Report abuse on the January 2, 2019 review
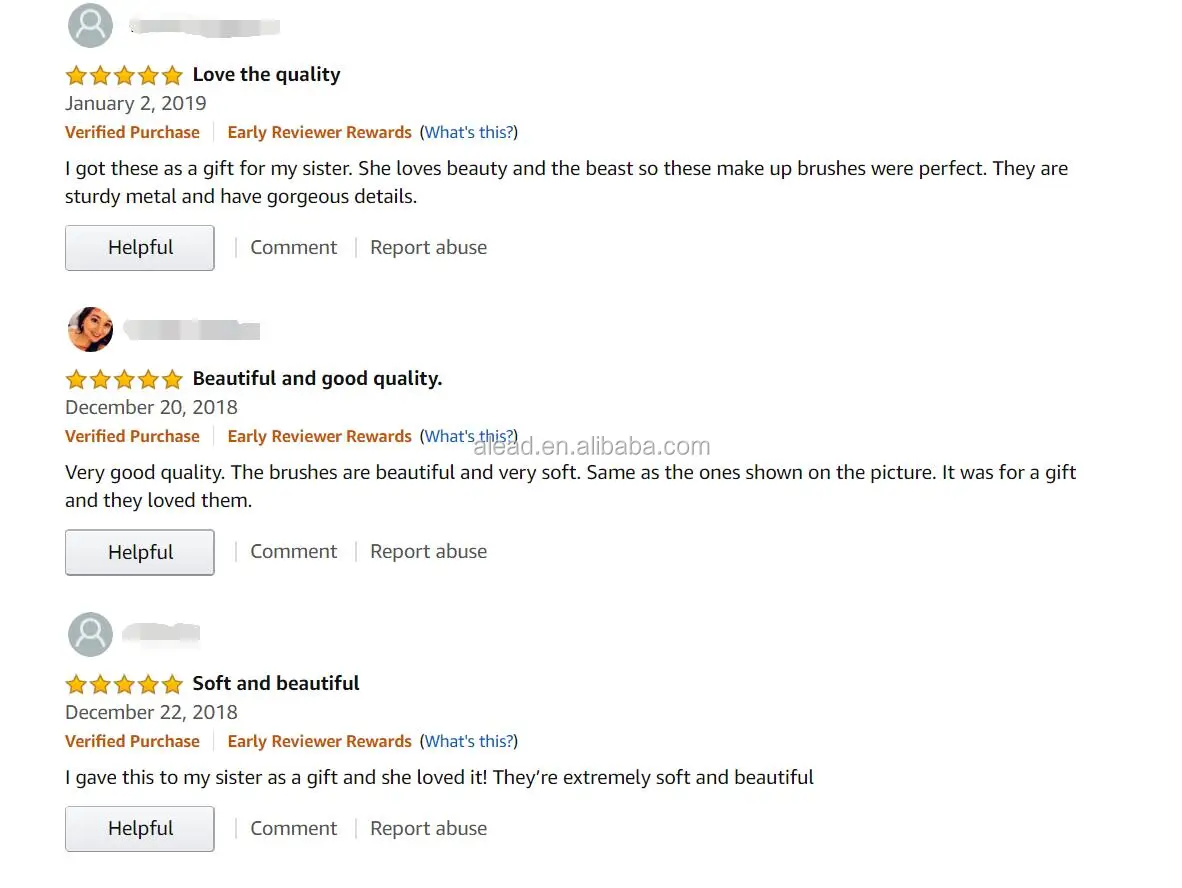 click(x=428, y=247)
